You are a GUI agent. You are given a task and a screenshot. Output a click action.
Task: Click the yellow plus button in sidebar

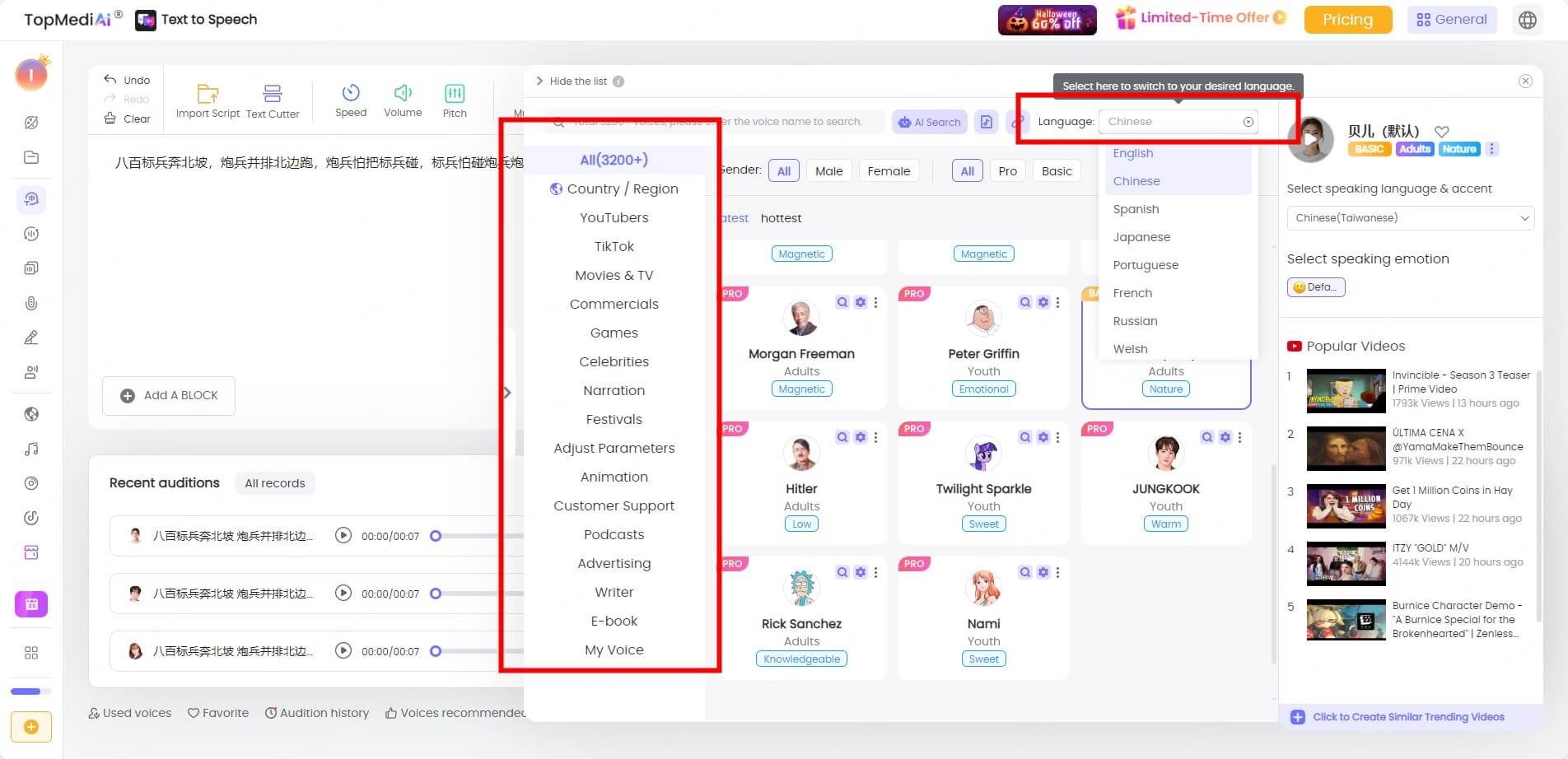(31, 727)
